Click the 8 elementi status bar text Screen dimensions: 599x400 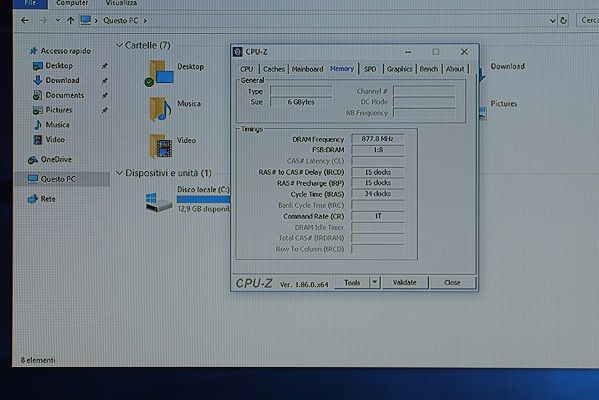click(38, 360)
